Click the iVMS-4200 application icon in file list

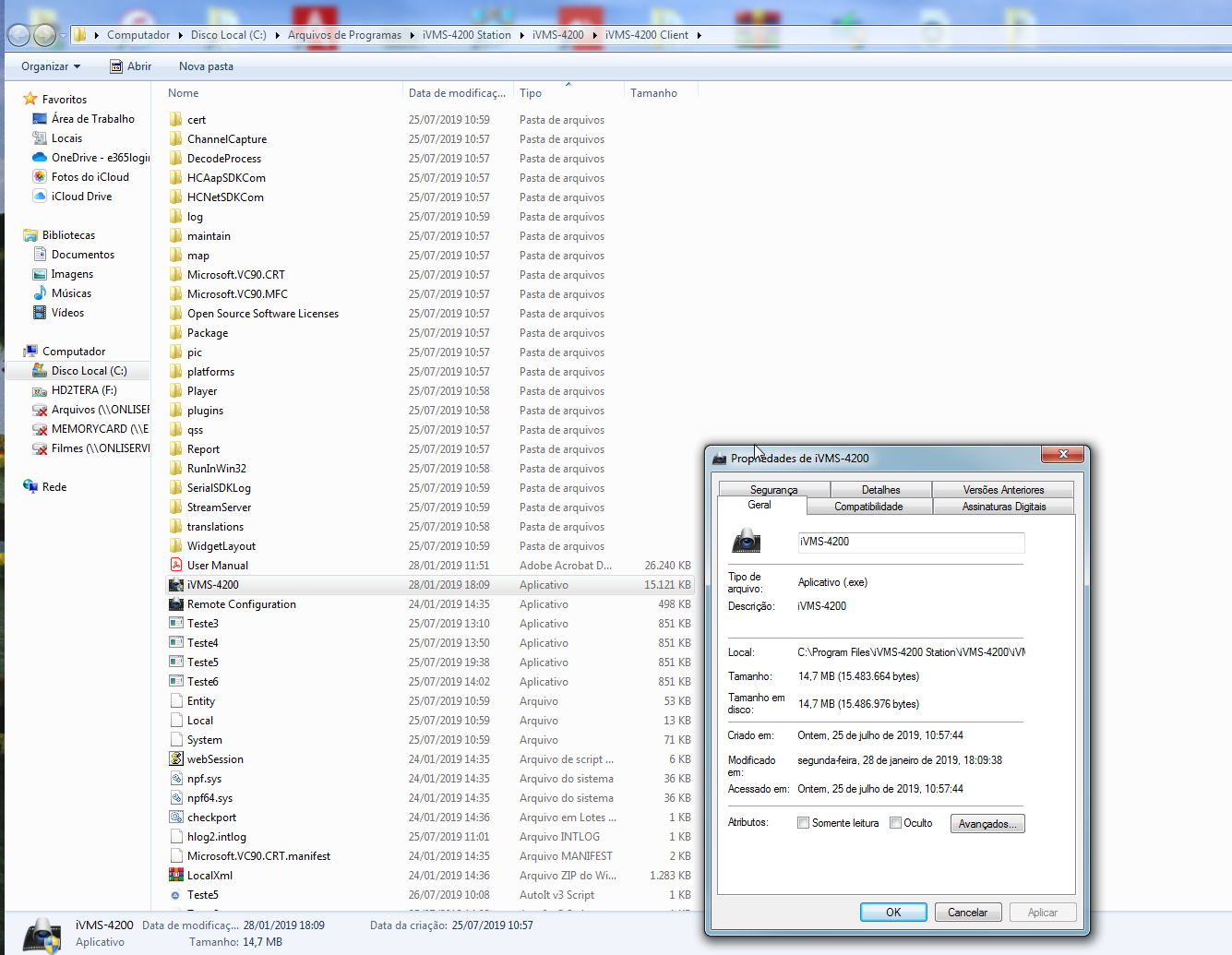pyautogui.click(x=175, y=585)
